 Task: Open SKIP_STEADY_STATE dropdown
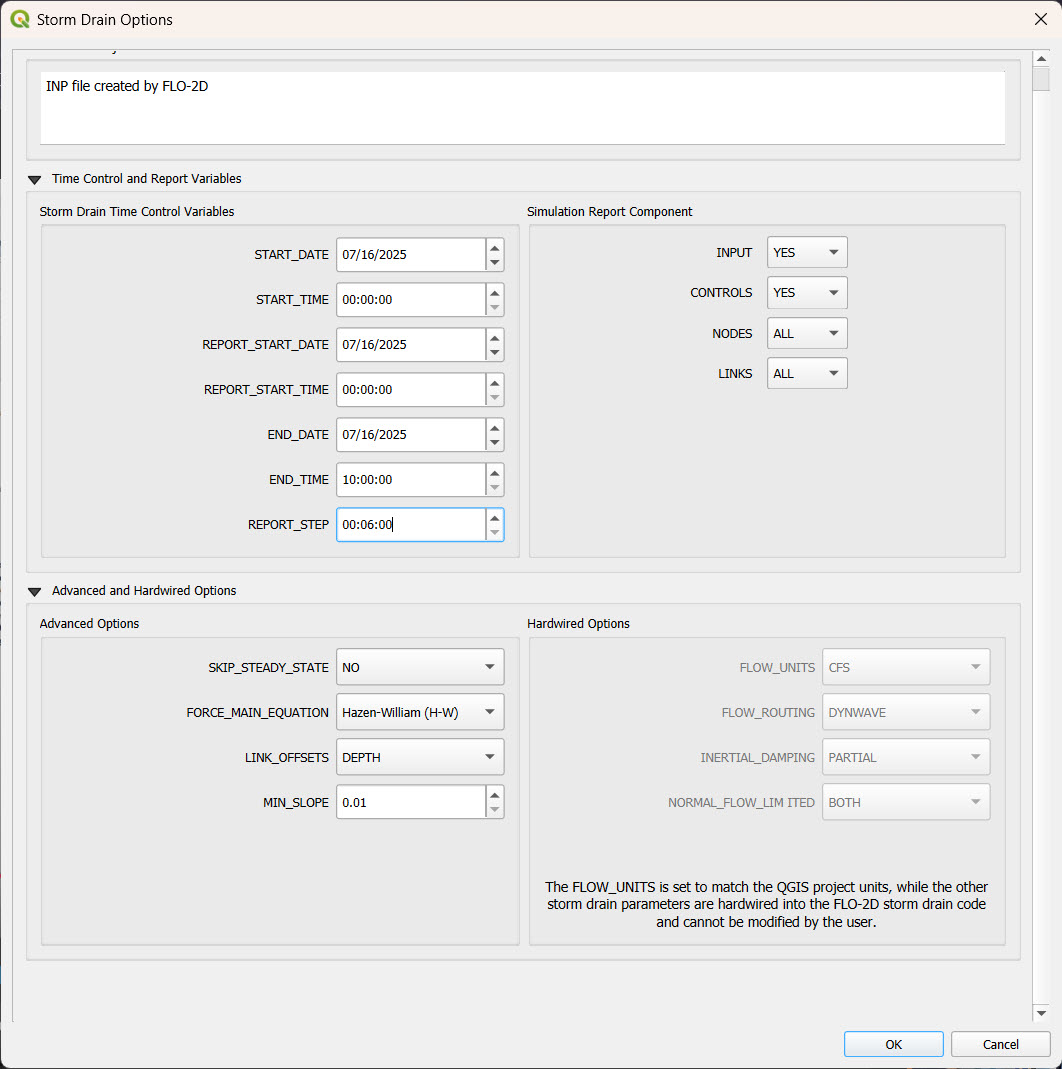click(x=420, y=667)
